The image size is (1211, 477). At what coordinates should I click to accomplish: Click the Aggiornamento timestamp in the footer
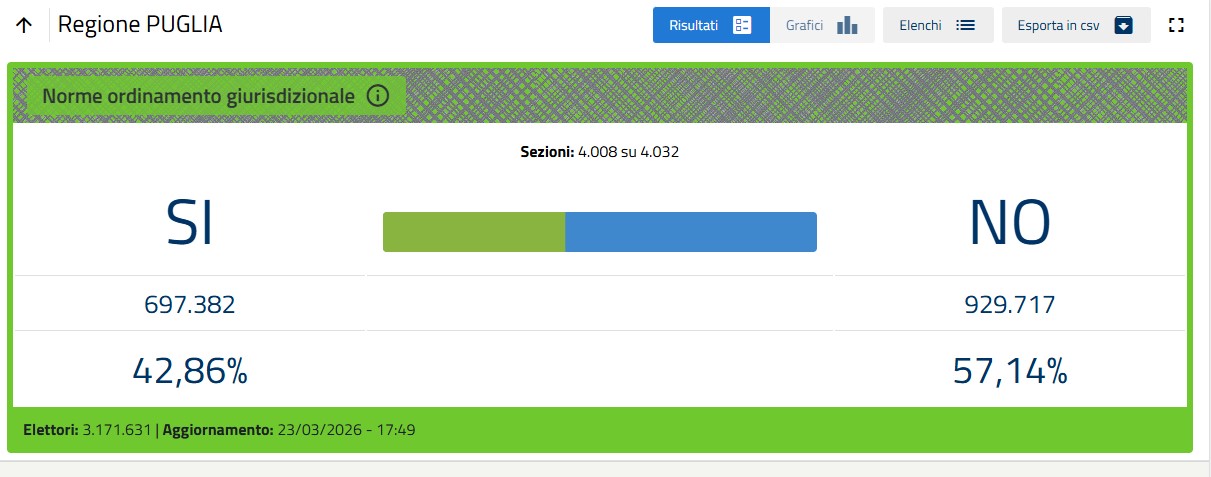point(345,430)
